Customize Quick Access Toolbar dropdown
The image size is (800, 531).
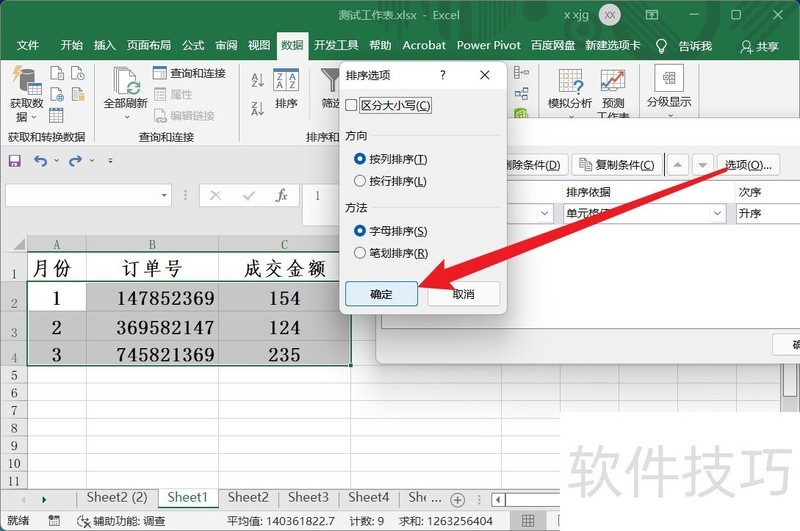tap(110, 161)
